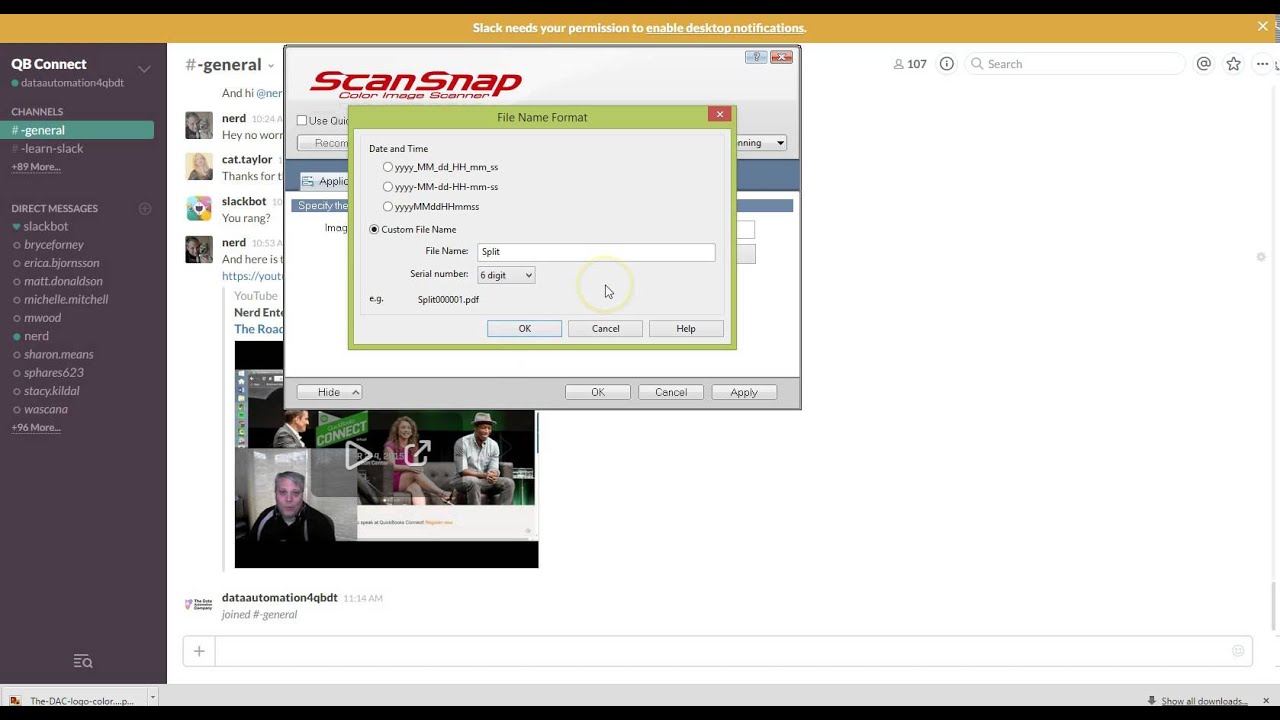Click Show all downloads link
The image size is (1280, 720).
click(1197, 701)
